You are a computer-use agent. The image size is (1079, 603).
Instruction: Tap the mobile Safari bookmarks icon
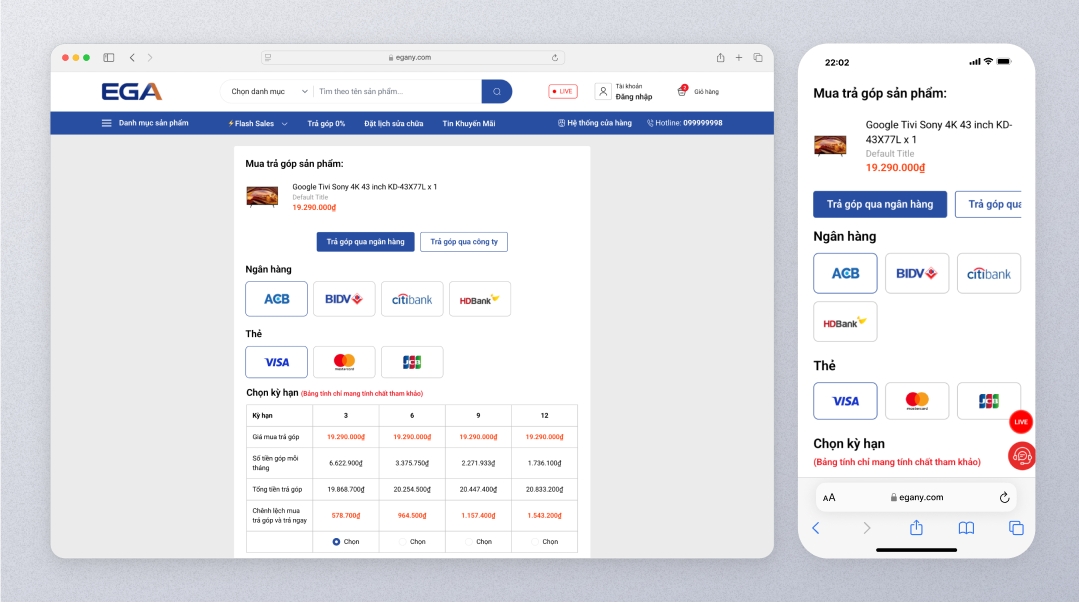coord(966,528)
